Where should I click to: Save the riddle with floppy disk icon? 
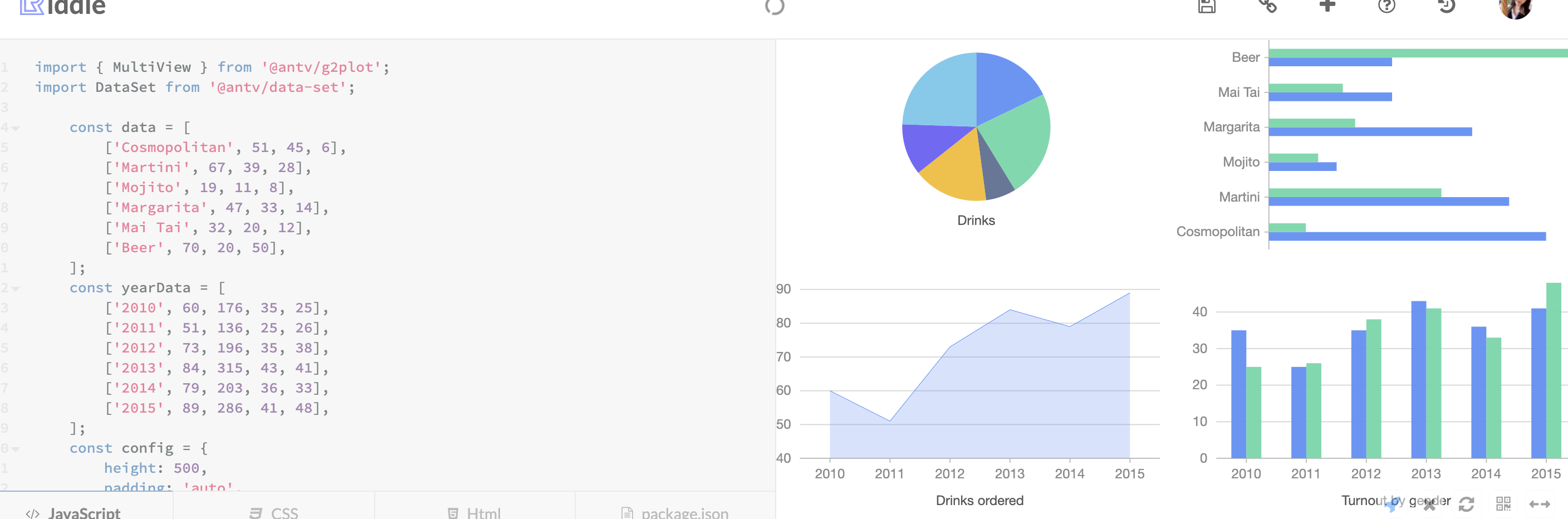[x=1207, y=6]
